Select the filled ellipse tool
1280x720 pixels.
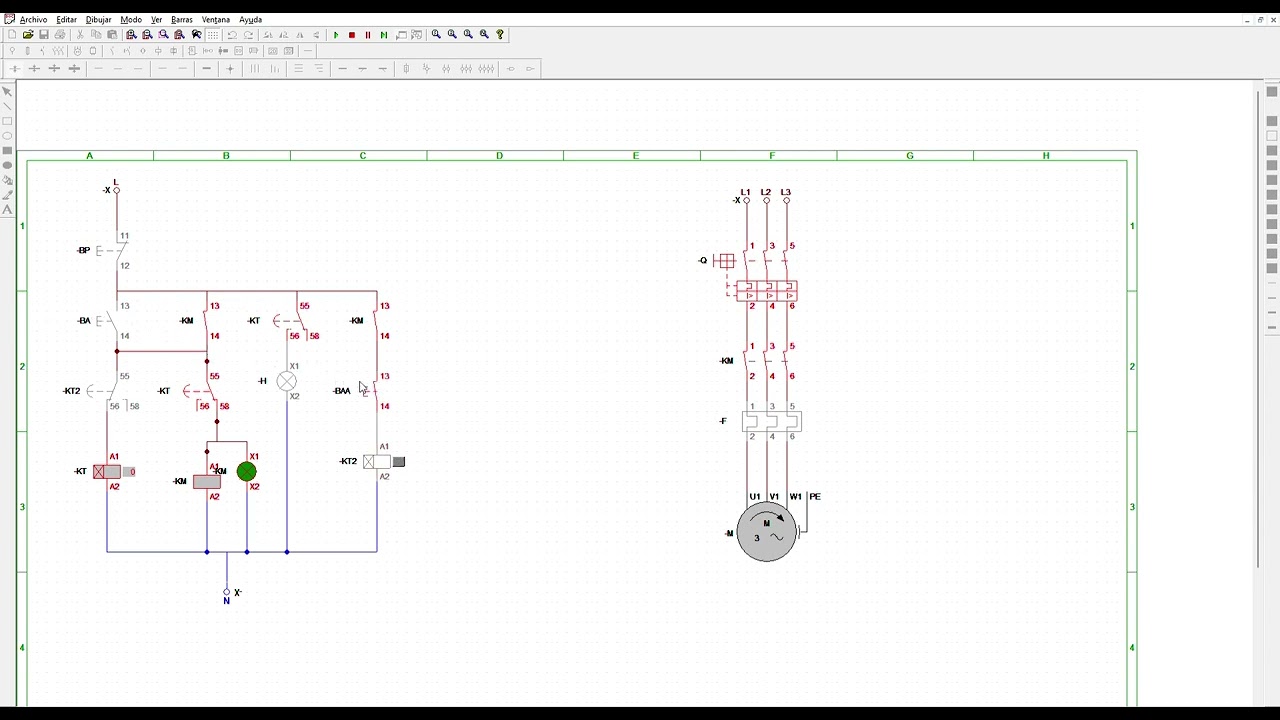tap(8, 166)
